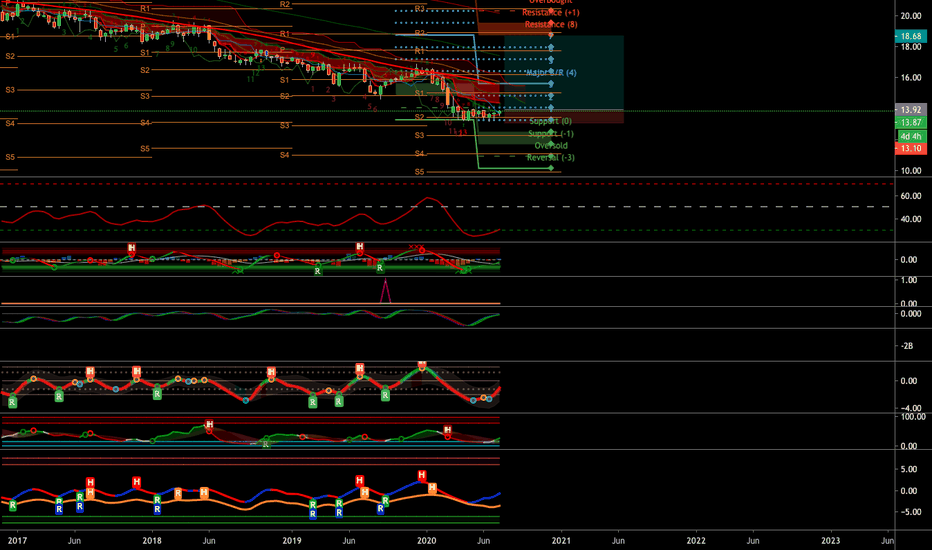Click the teal 18.68 price tag
Screen dimensions: 932x550
911,36
